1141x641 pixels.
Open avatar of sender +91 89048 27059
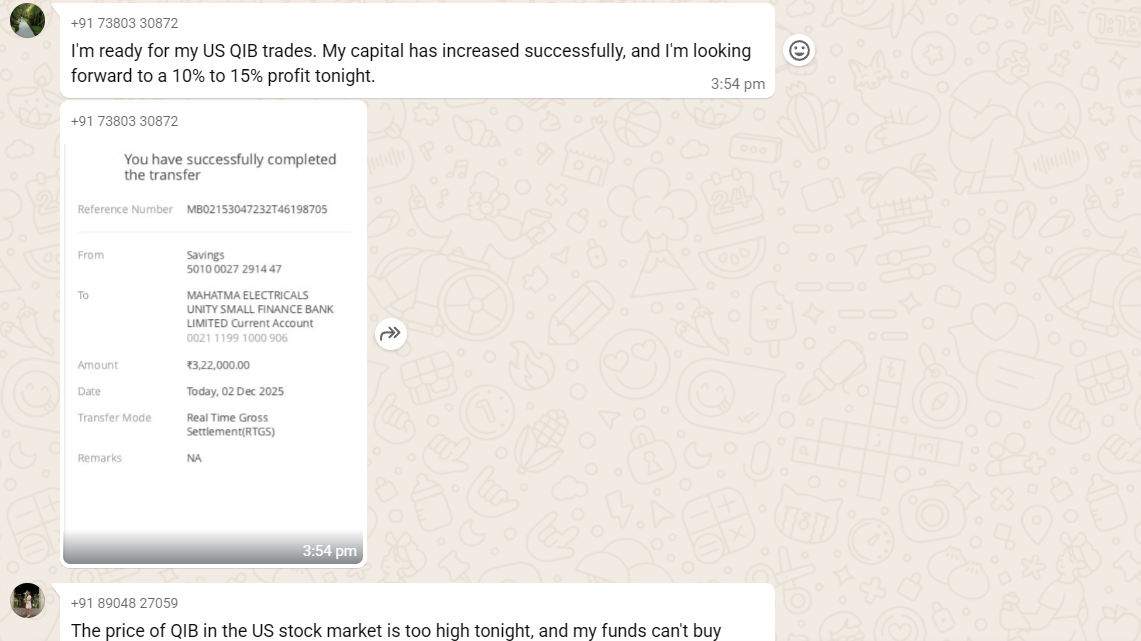(27, 600)
